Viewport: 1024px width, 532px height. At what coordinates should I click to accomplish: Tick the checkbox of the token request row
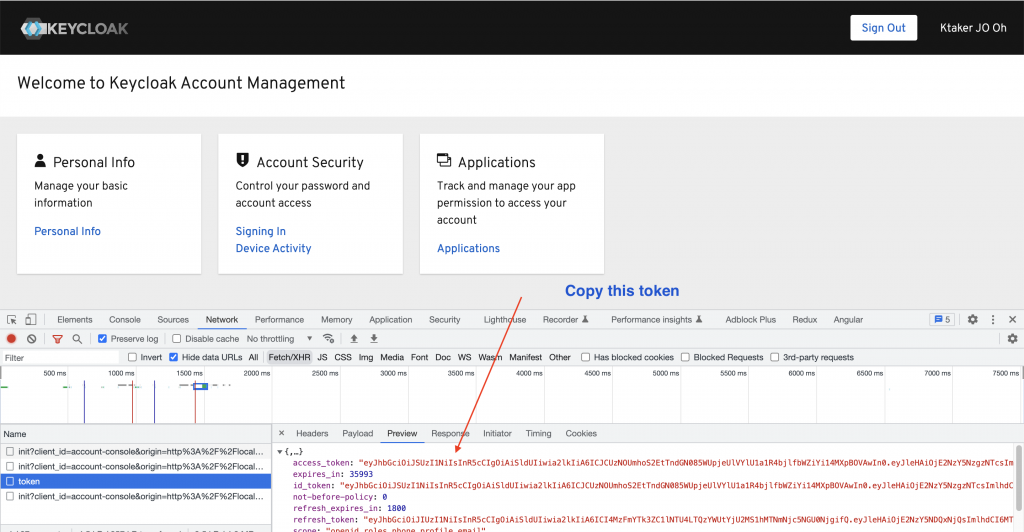10,482
